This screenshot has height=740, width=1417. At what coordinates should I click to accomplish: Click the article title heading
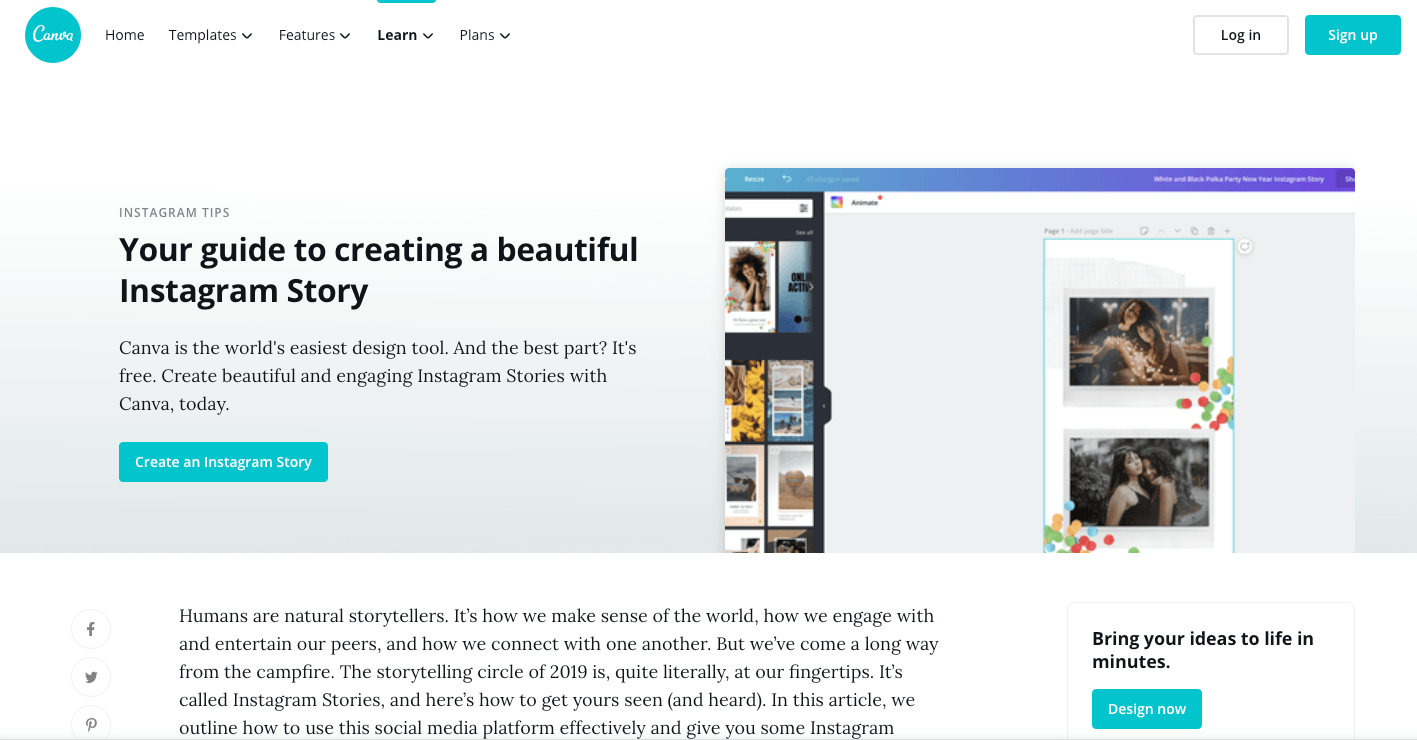click(378, 270)
